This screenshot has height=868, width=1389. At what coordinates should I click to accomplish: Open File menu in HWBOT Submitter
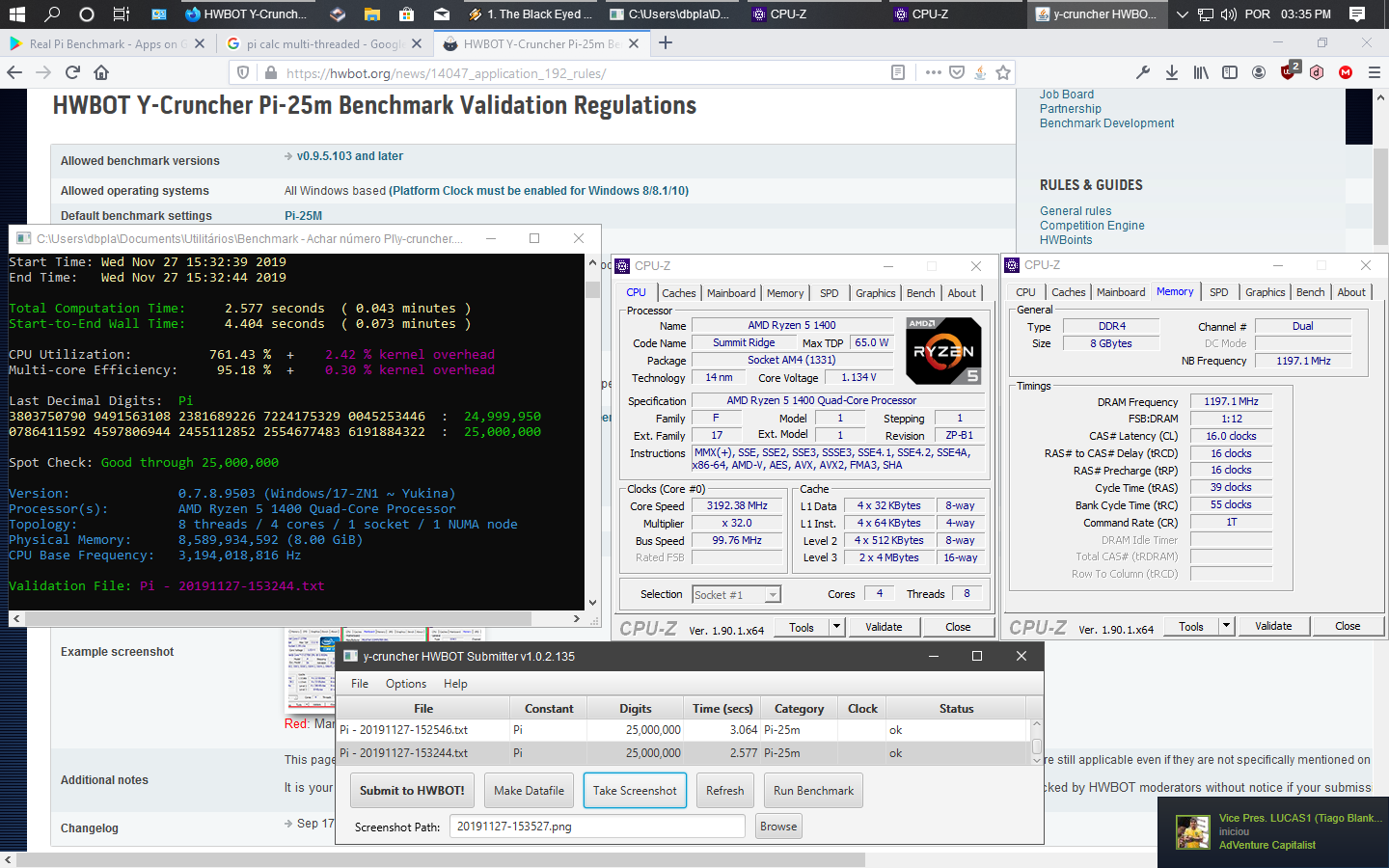pos(360,684)
